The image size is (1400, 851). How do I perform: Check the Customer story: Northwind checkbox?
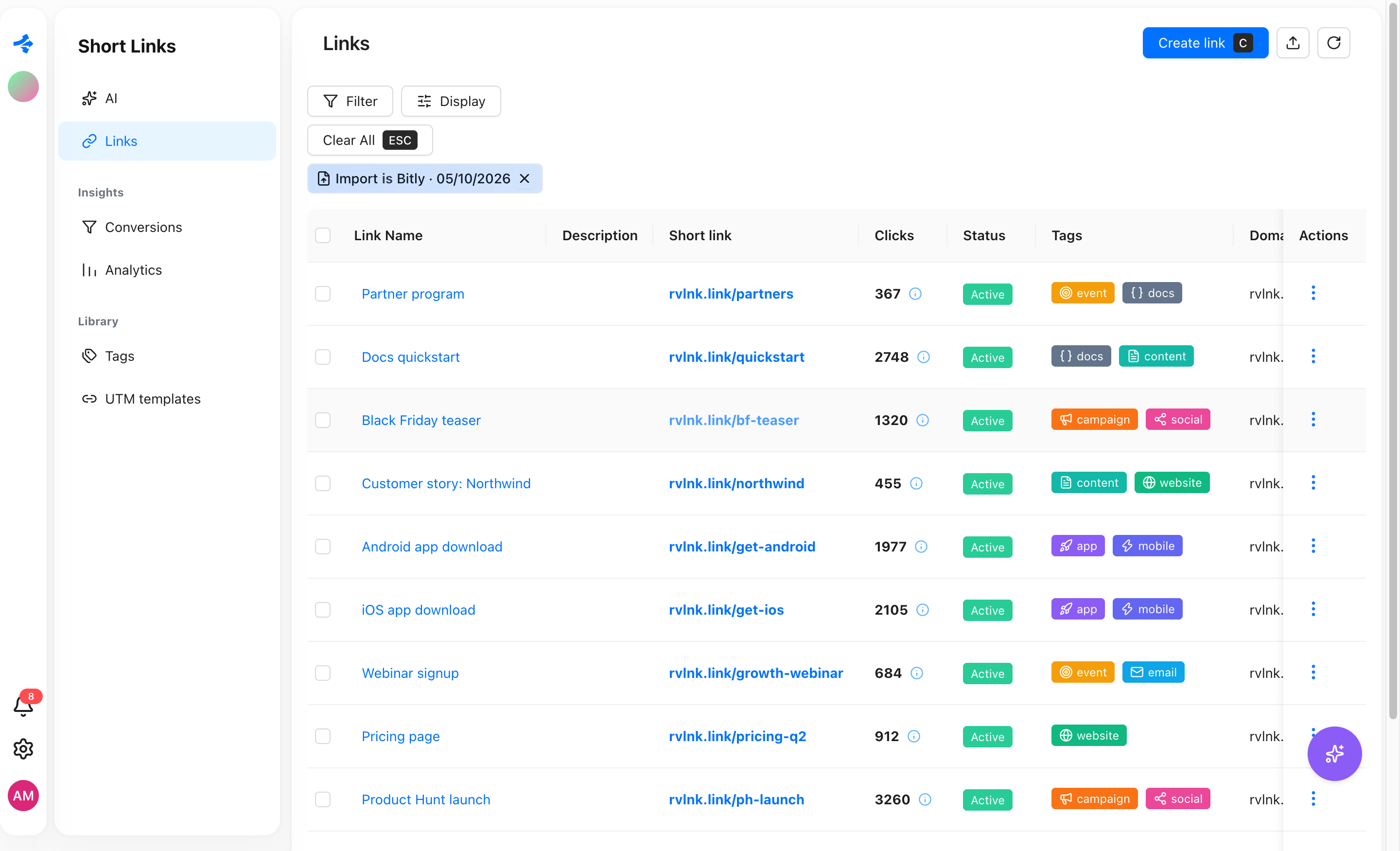323,483
